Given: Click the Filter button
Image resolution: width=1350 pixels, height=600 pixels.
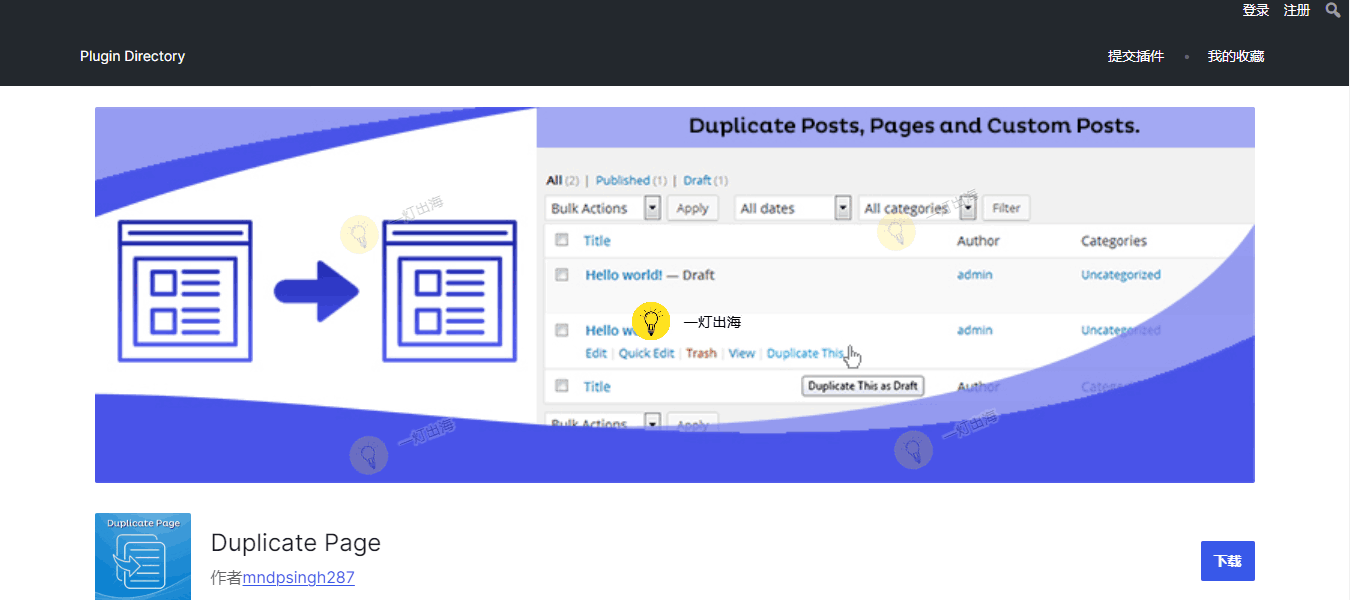Looking at the screenshot, I should point(1005,207).
